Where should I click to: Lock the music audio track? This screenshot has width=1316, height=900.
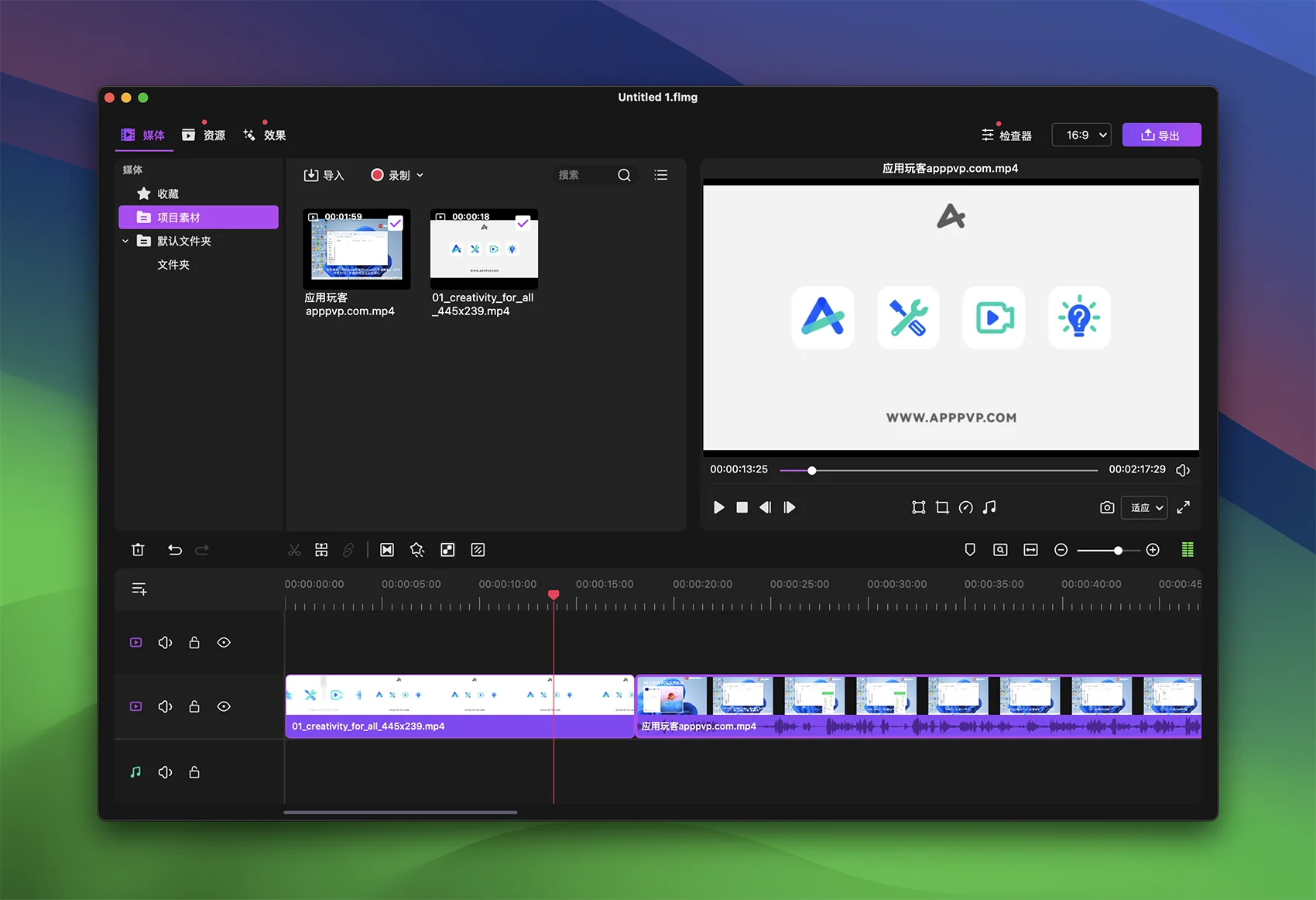click(194, 772)
